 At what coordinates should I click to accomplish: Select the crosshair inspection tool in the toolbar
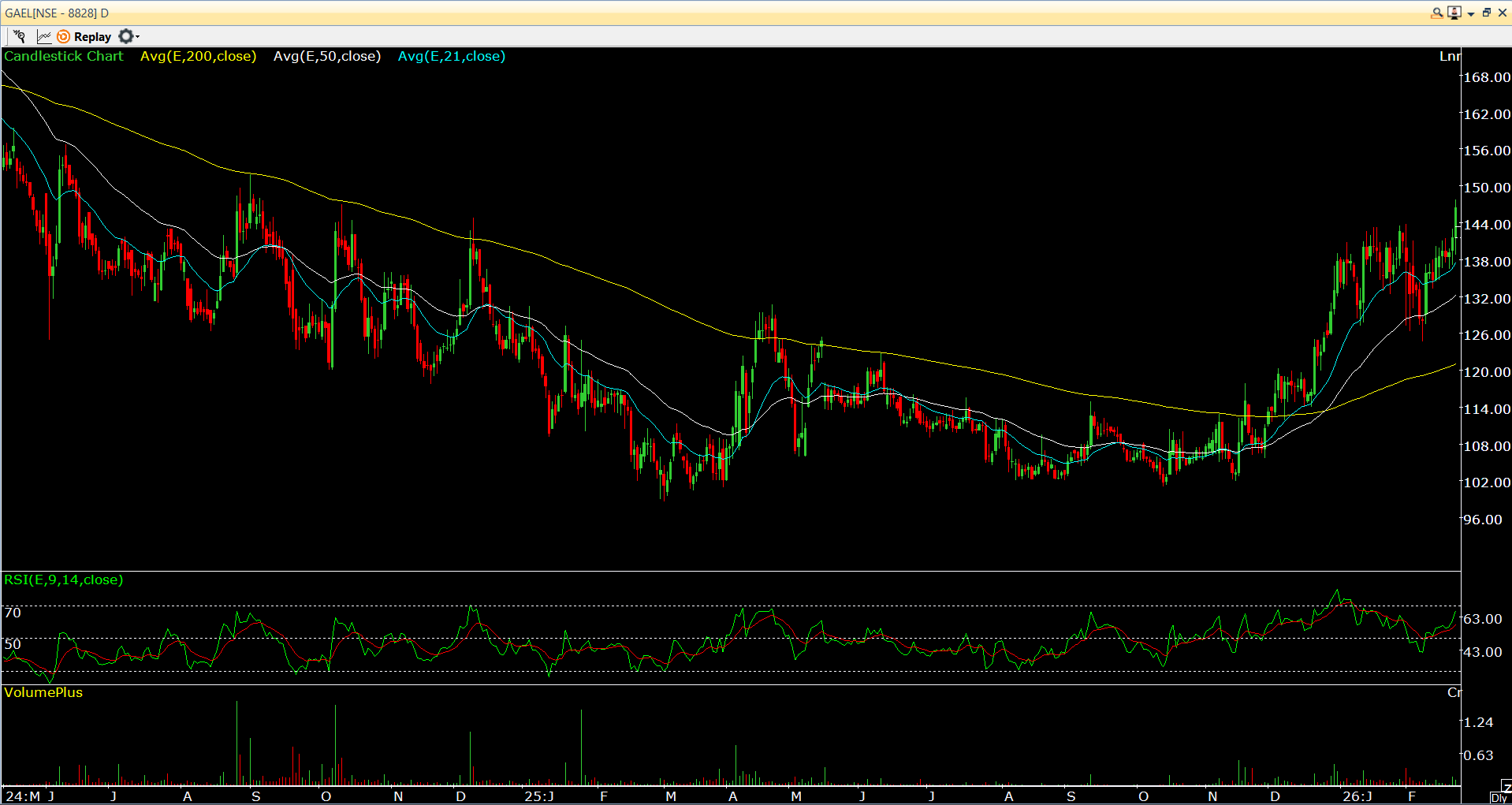[x=19, y=36]
